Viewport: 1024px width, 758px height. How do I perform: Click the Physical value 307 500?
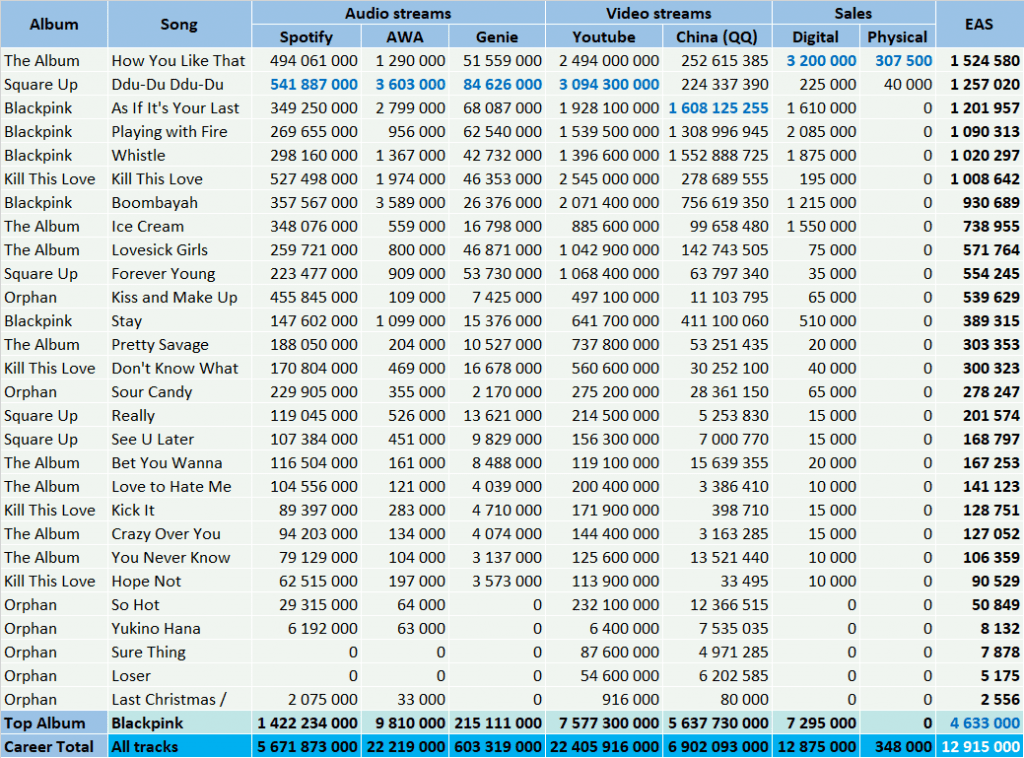point(904,61)
